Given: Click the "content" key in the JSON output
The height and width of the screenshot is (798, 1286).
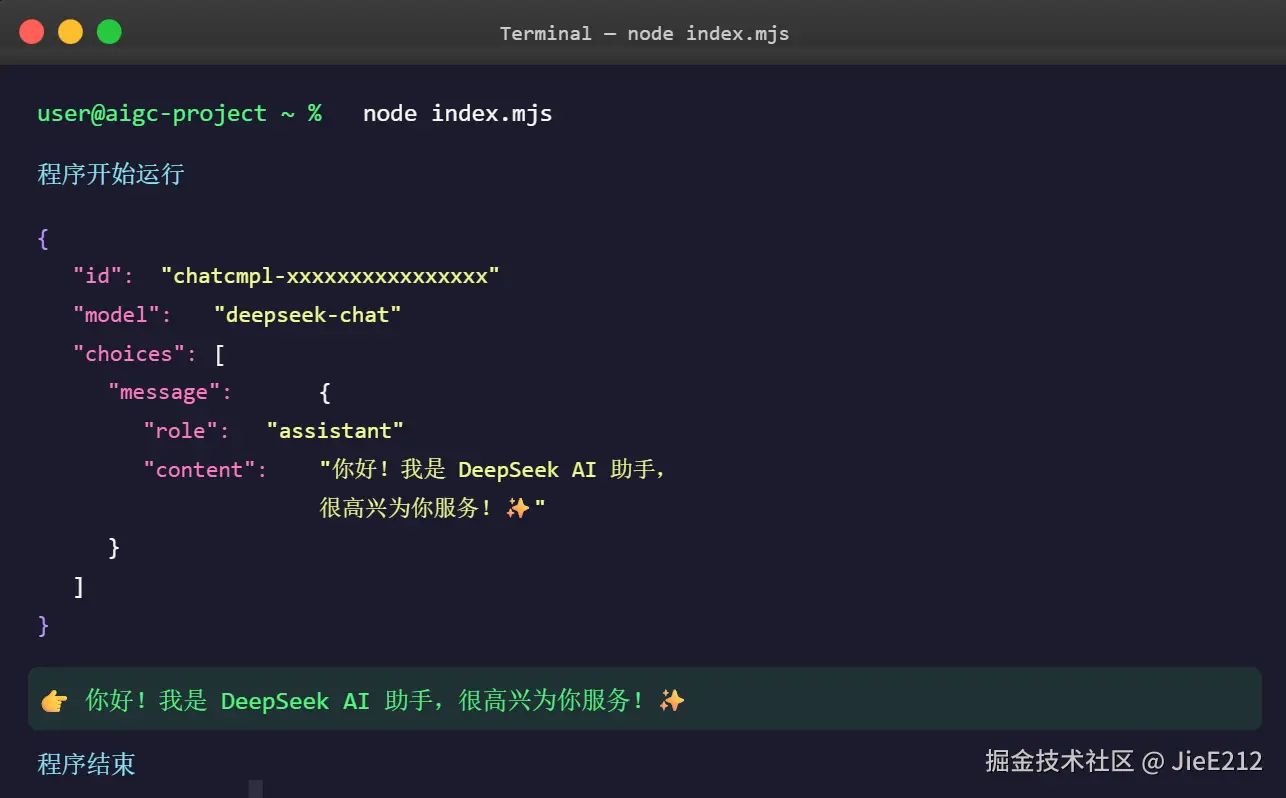Looking at the screenshot, I should click(199, 470).
